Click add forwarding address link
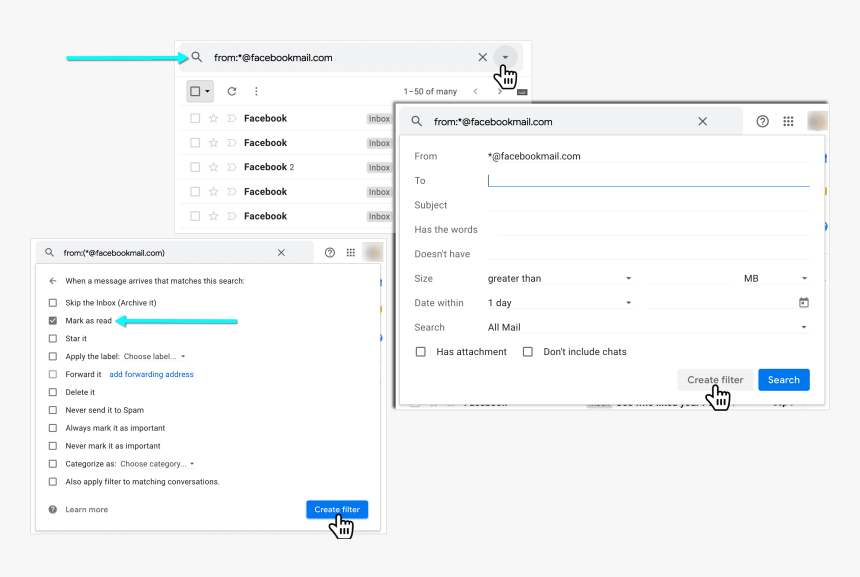 151,374
